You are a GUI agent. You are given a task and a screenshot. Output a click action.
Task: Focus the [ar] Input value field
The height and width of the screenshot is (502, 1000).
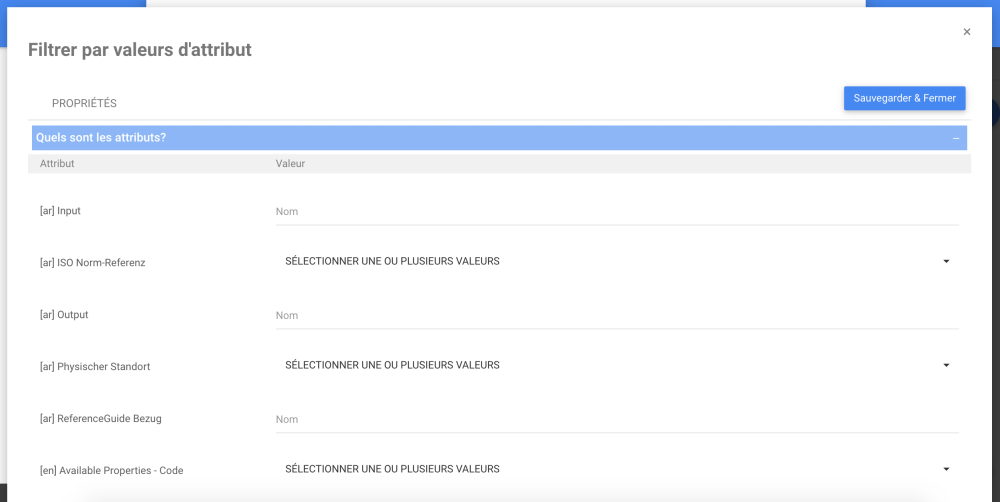pyautogui.click(x=616, y=212)
